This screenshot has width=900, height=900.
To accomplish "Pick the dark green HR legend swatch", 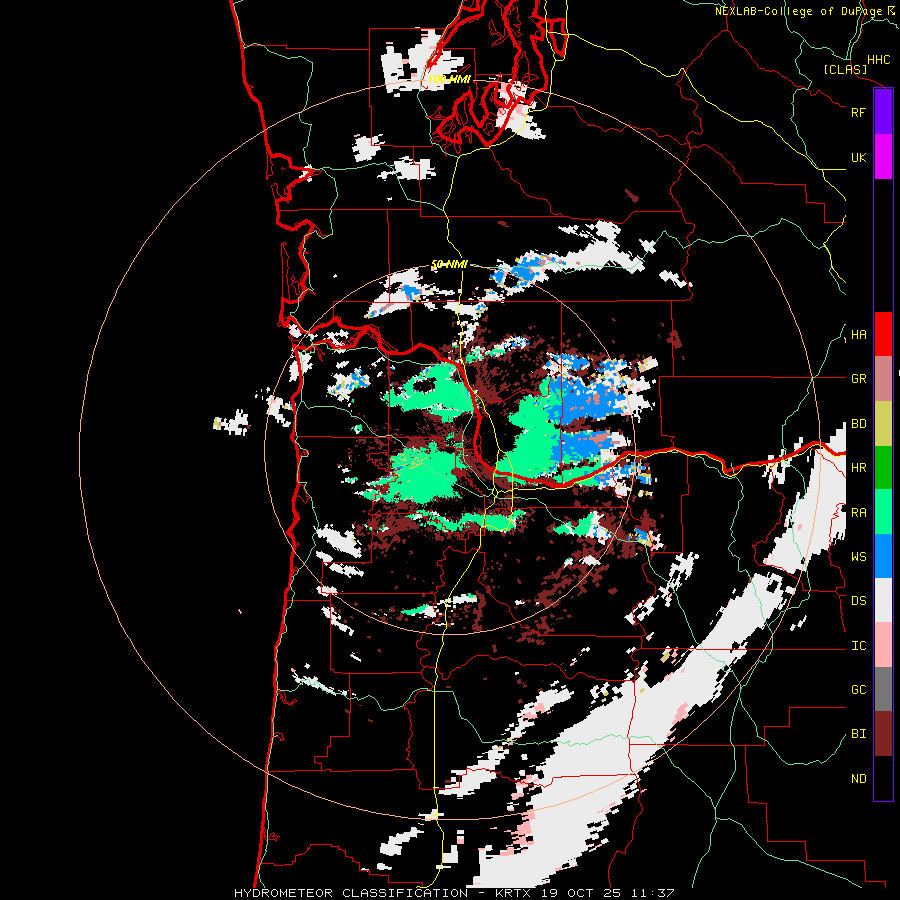I will 883,467.
